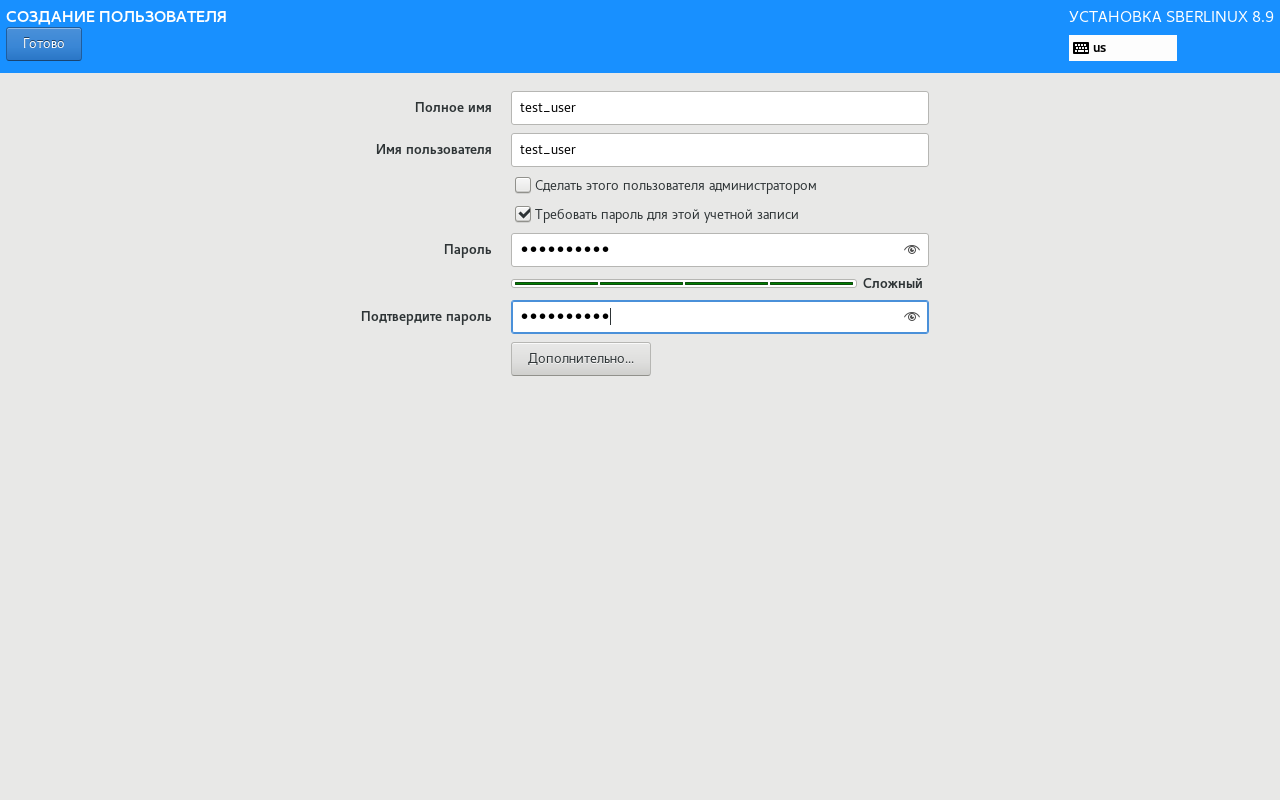Show password using eye icon in Пароль field
The image size is (1280, 800).
point(911,250)
